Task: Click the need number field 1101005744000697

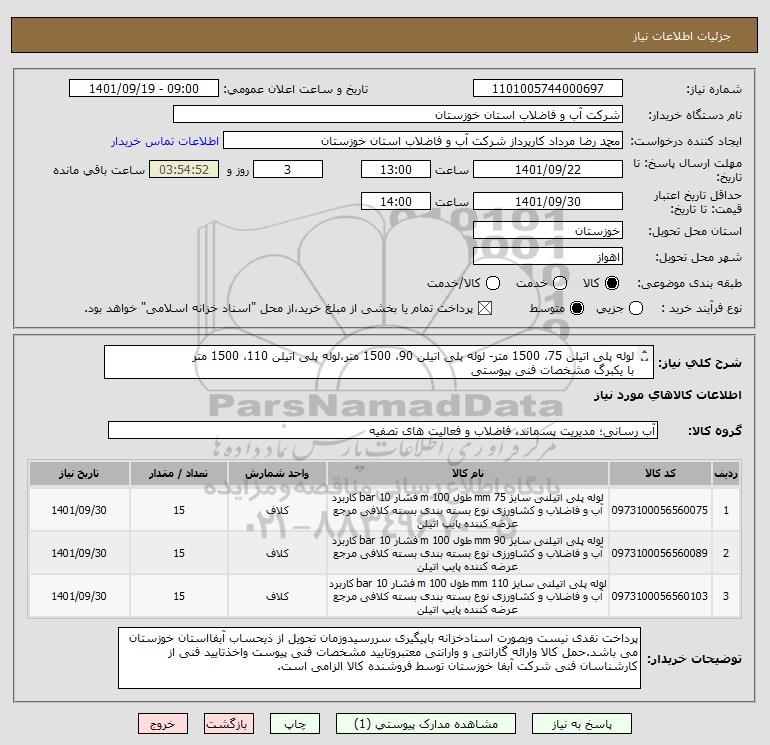Action: [x=548, y=89]
